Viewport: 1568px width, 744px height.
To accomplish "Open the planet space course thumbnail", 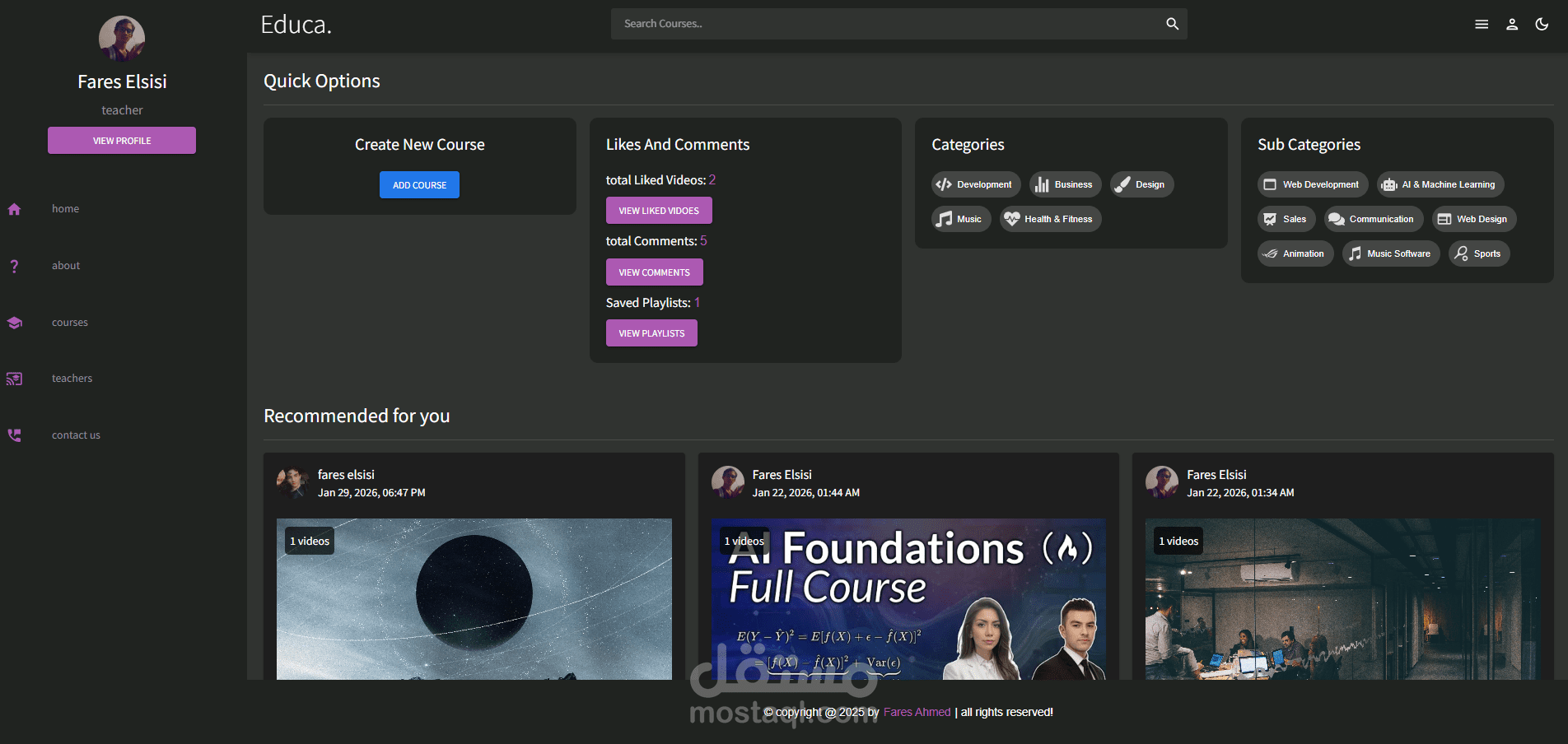I will coord(474,599).
